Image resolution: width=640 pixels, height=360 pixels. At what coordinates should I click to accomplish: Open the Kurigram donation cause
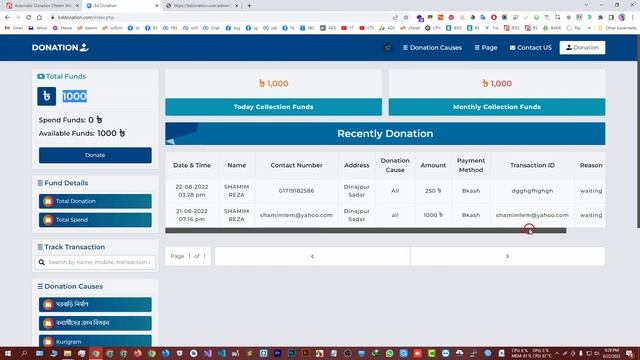95,341
